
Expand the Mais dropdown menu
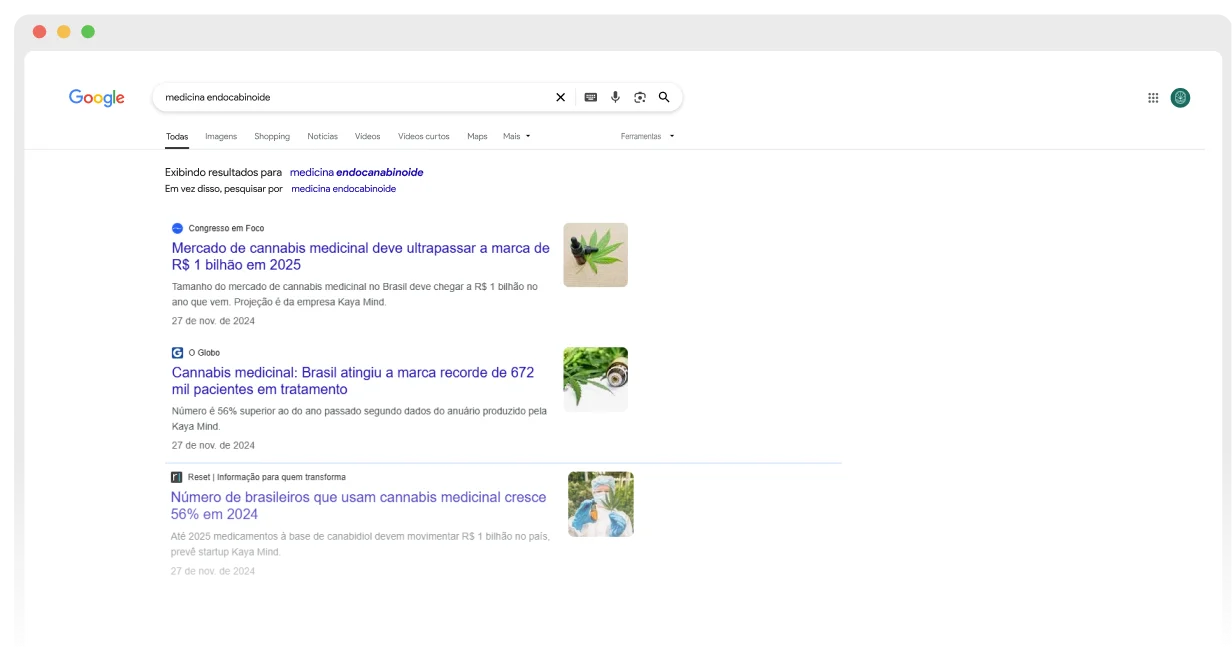point(516,136)
